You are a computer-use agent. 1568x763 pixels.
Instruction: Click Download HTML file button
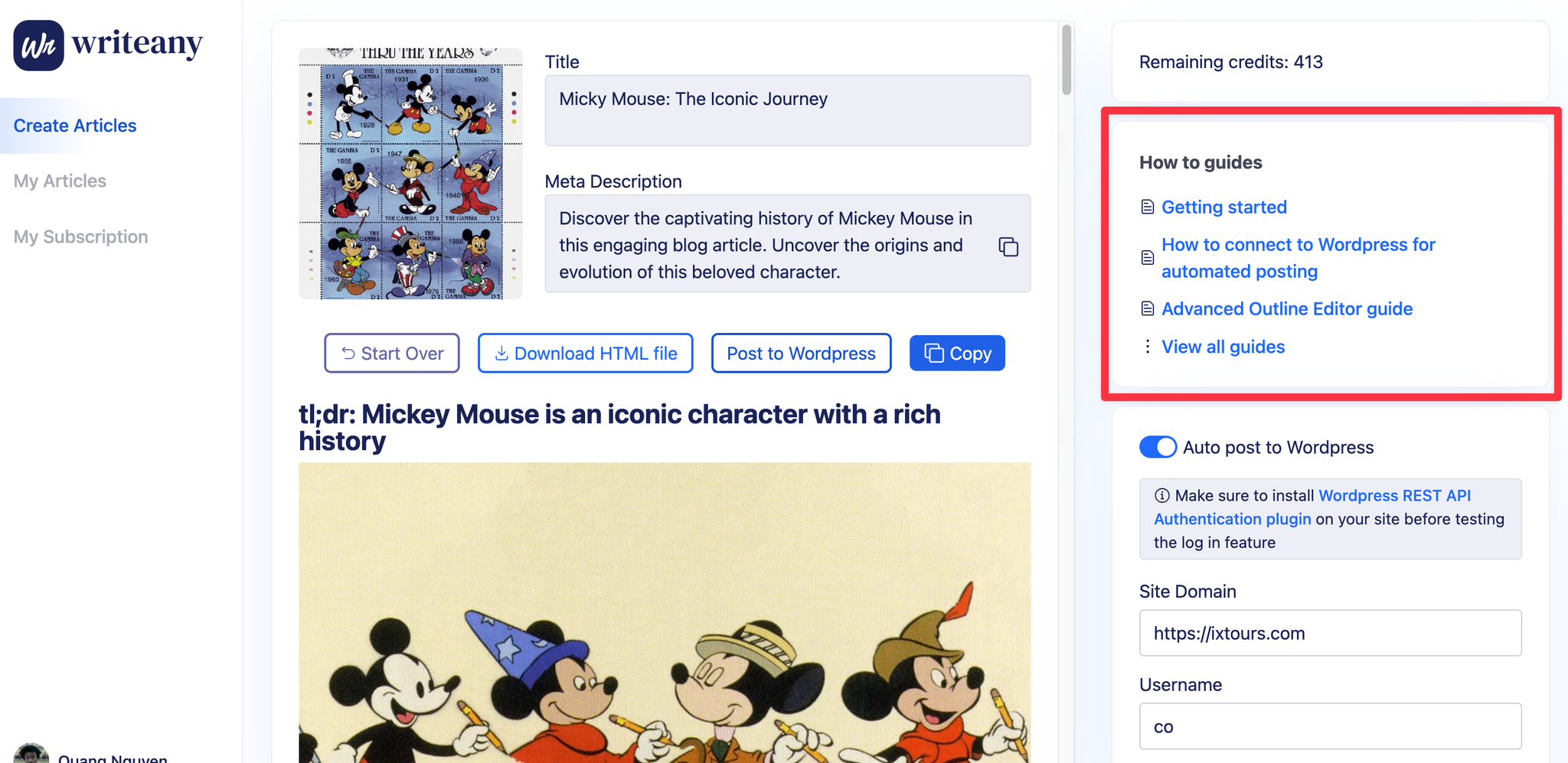[586, 353]
